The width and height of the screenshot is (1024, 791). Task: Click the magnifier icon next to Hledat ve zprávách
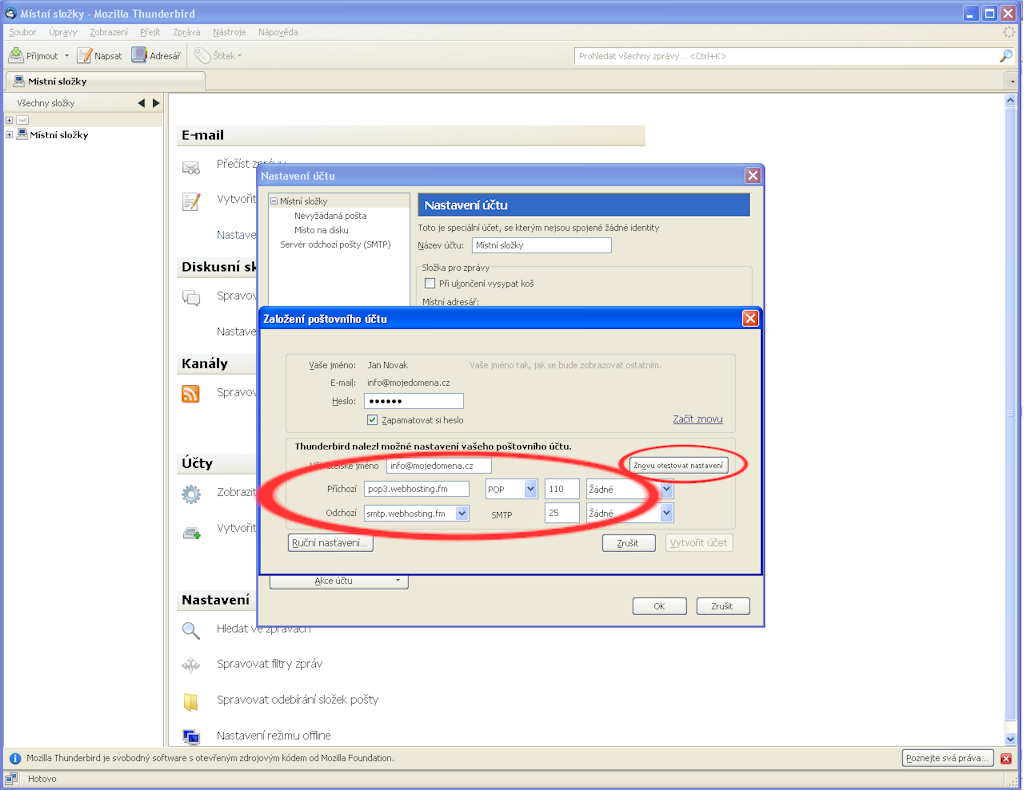tap(191, 630)
